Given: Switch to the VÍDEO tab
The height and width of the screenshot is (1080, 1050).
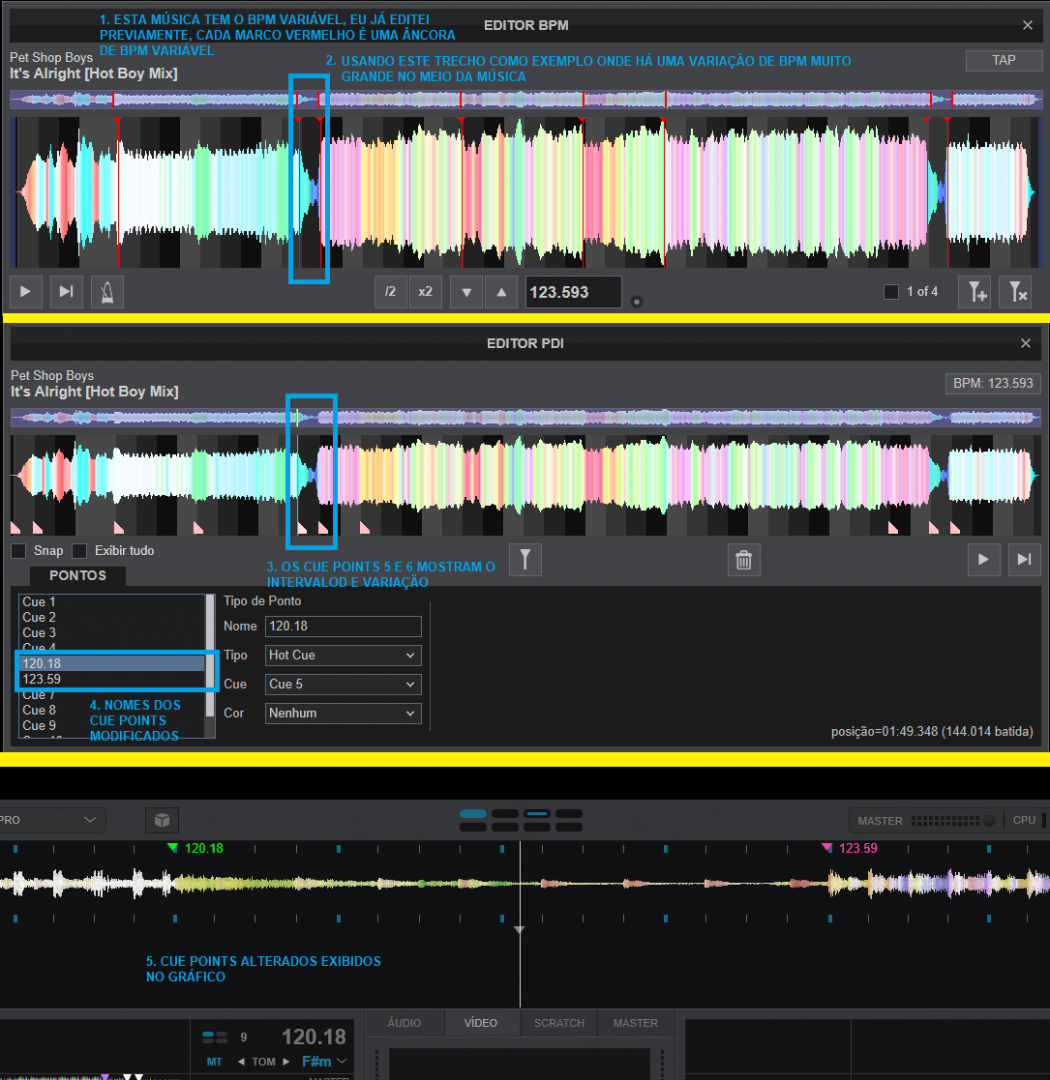Looking at the screenshot, I should coord(481,1023).
